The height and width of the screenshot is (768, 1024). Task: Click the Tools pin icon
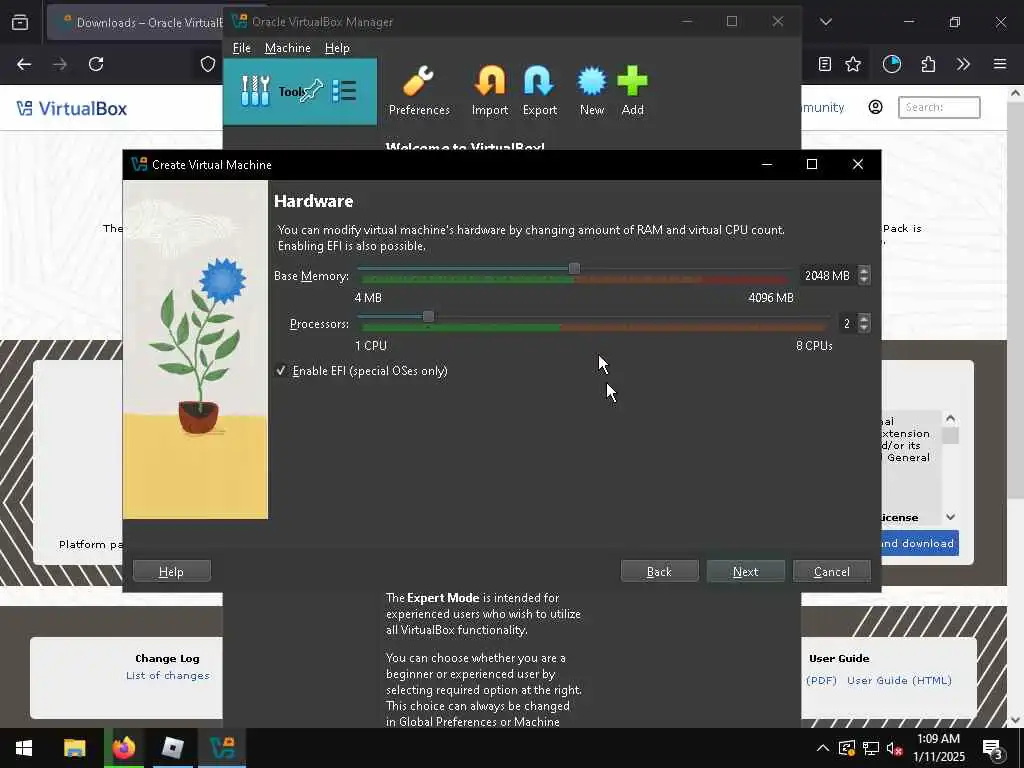312,91
